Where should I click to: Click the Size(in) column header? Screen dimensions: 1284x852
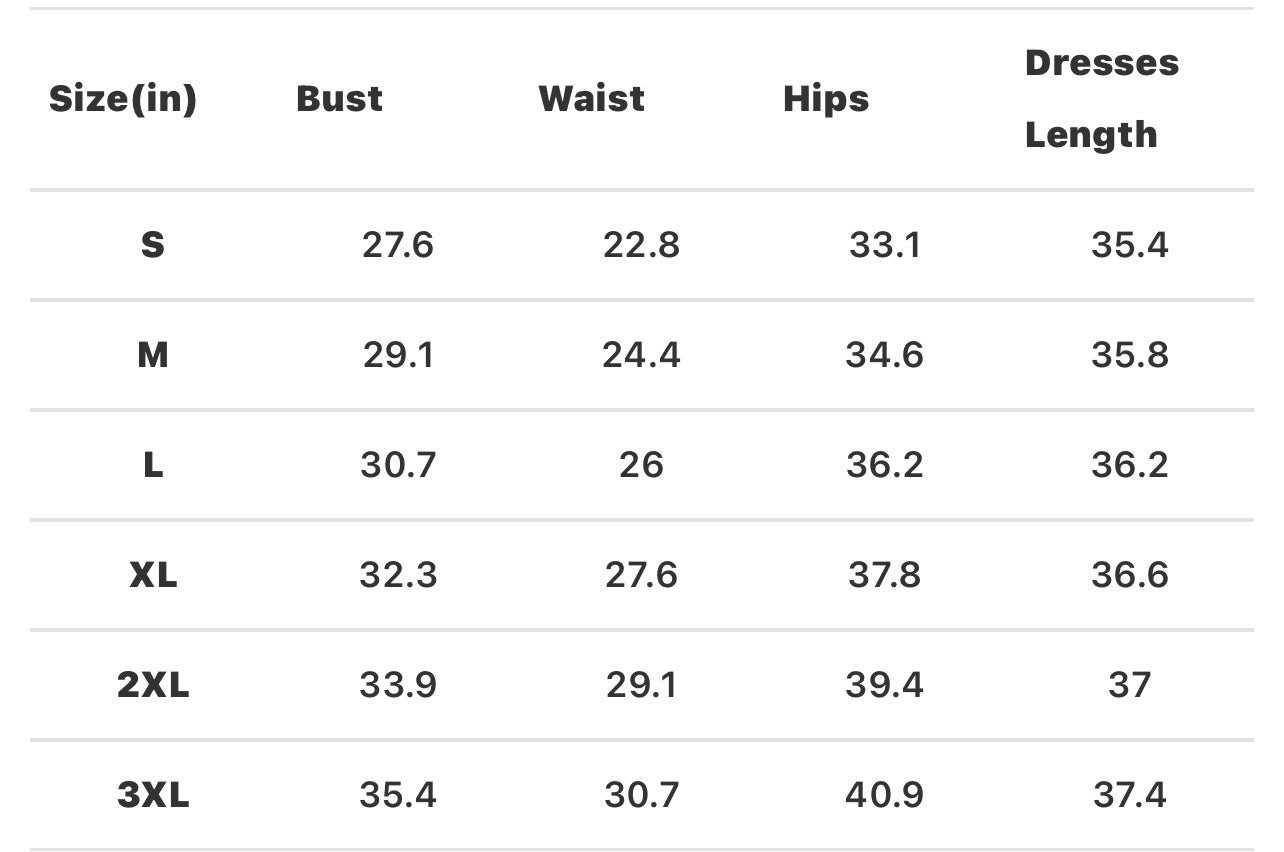123,99
